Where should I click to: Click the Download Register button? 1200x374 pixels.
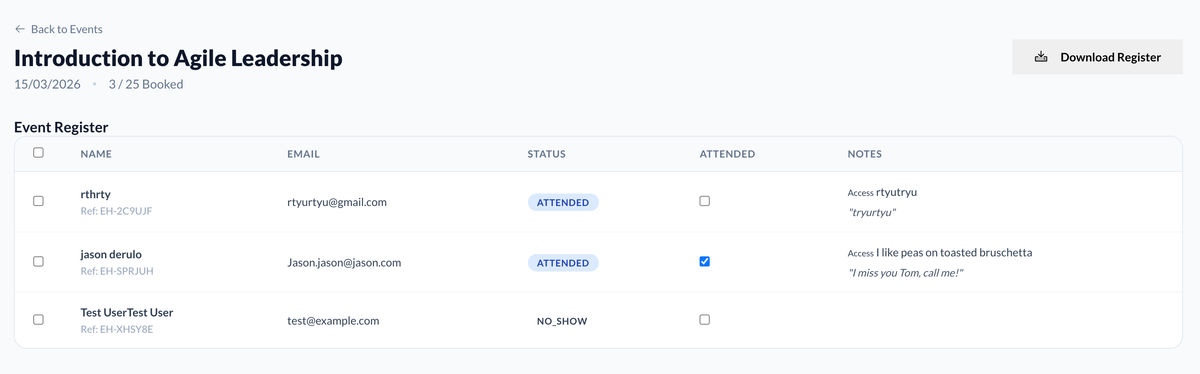coord(1097,57)
